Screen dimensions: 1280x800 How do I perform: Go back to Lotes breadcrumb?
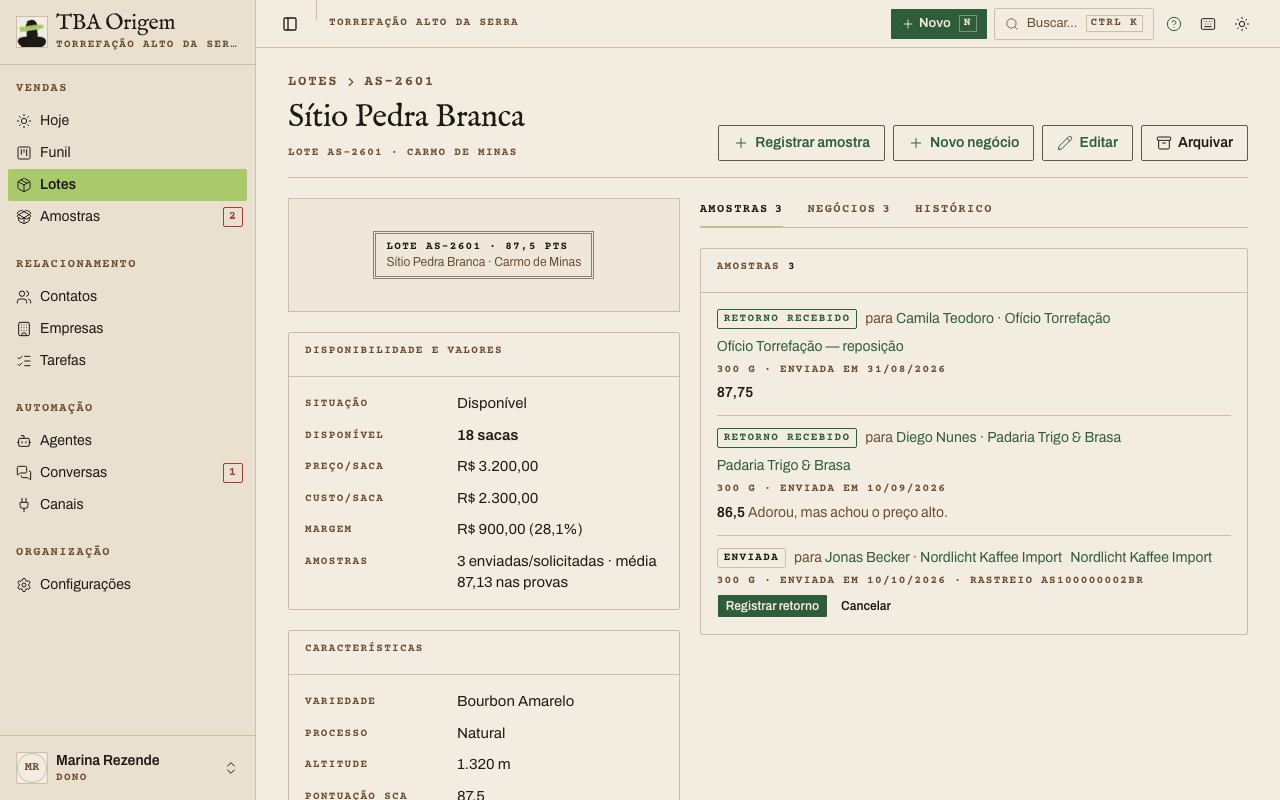click(313, 81)
